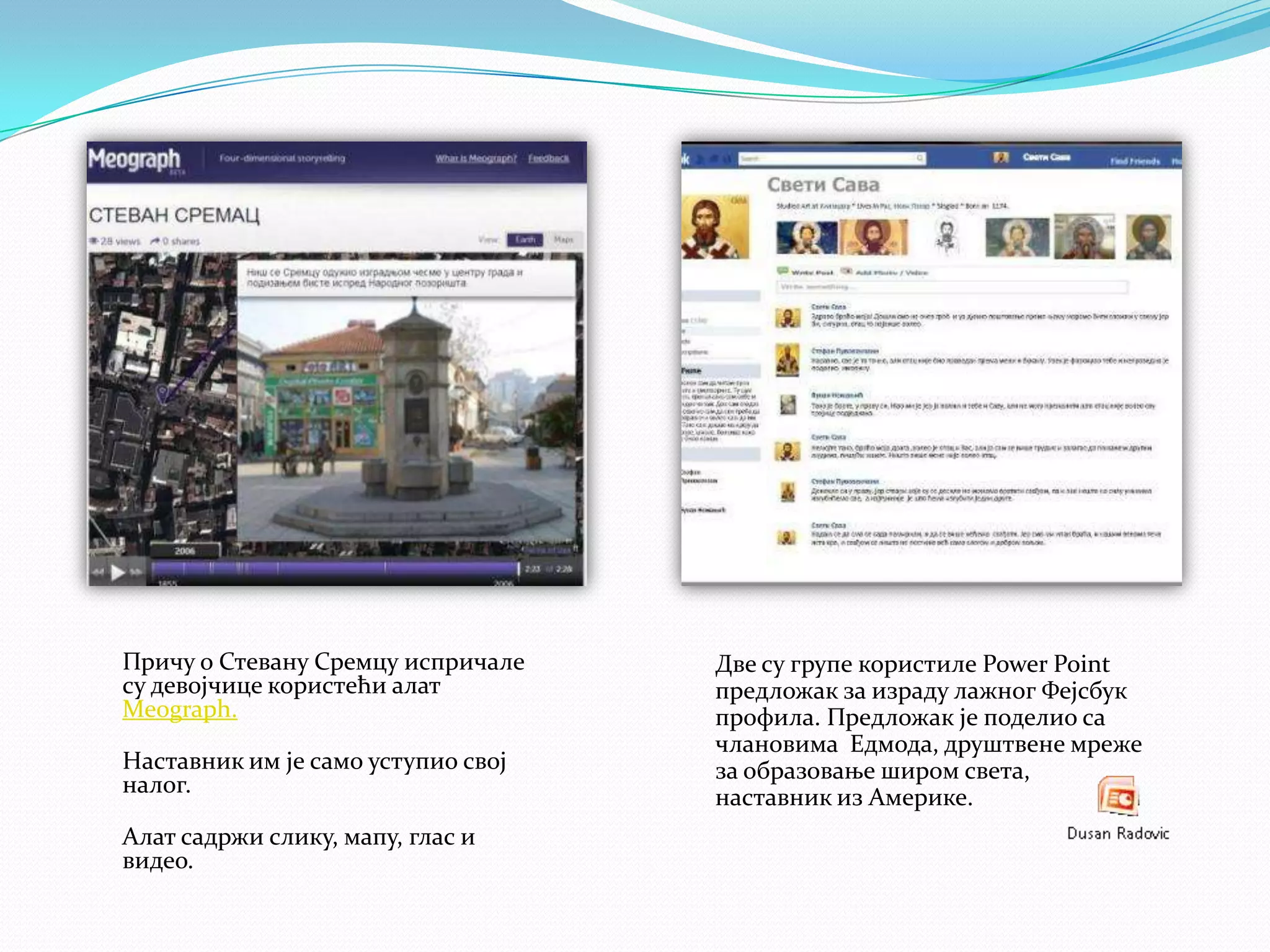Click the fast-forward icon in Meograph player
This screenshot has height=952, width=1270.
(x=137, y=571)
